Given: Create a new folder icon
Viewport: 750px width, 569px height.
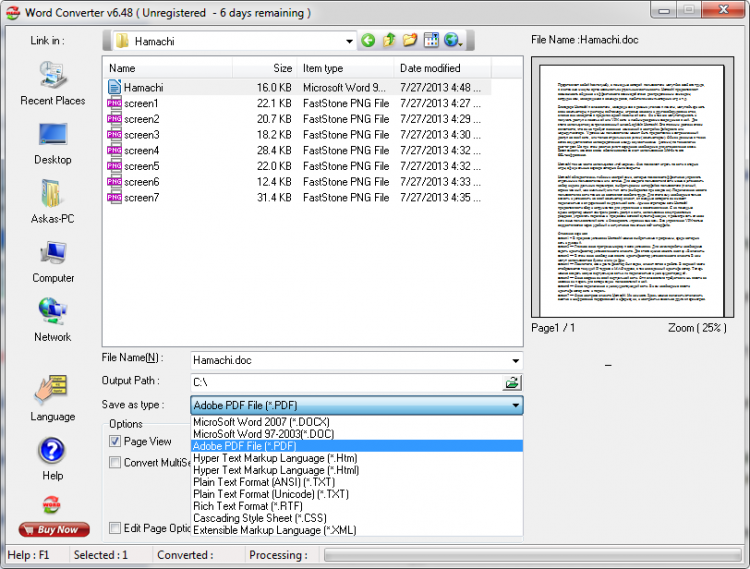Looking at the screenshot, I should point(410,40).
